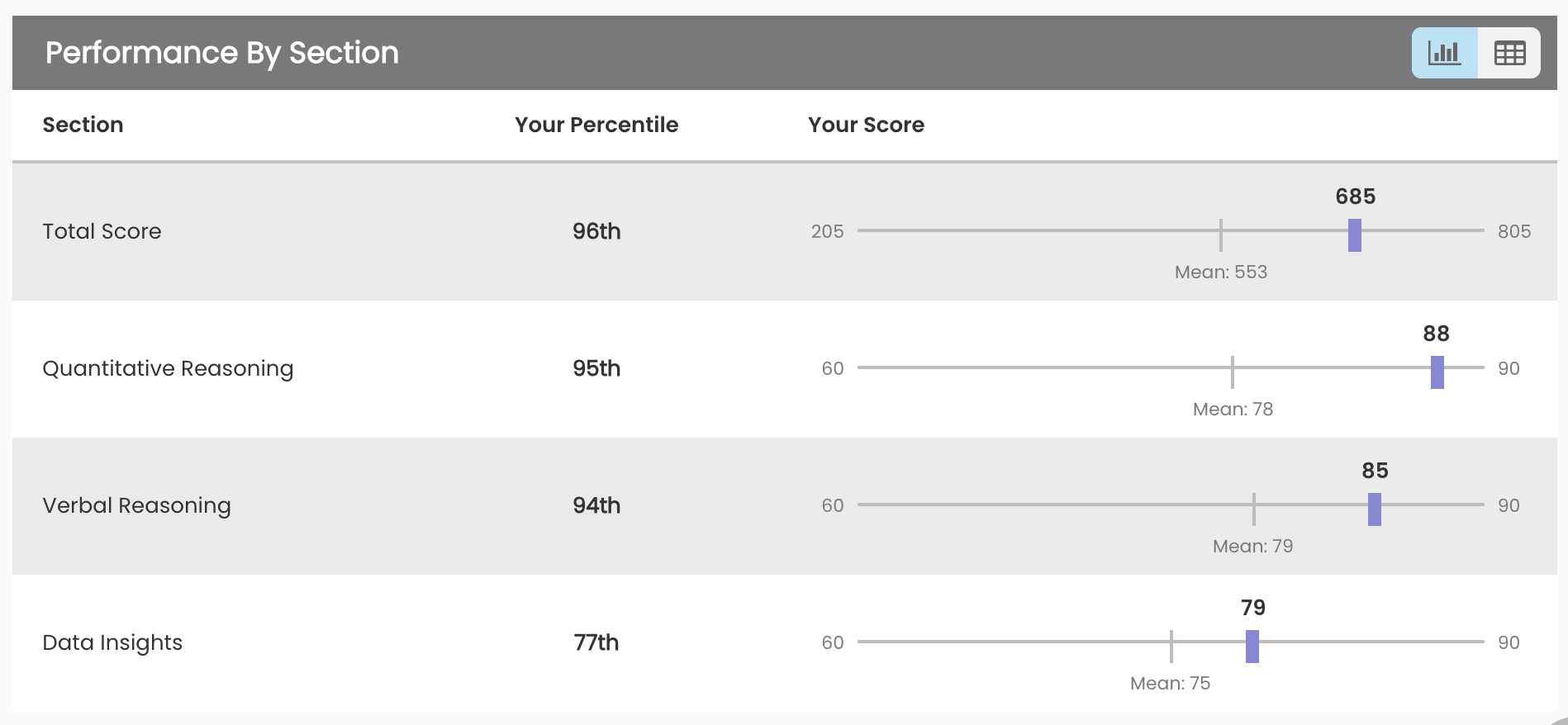Click the 77th percentile value
The height and width of the screenshot is (725, 1568).
tap(596, 642)
